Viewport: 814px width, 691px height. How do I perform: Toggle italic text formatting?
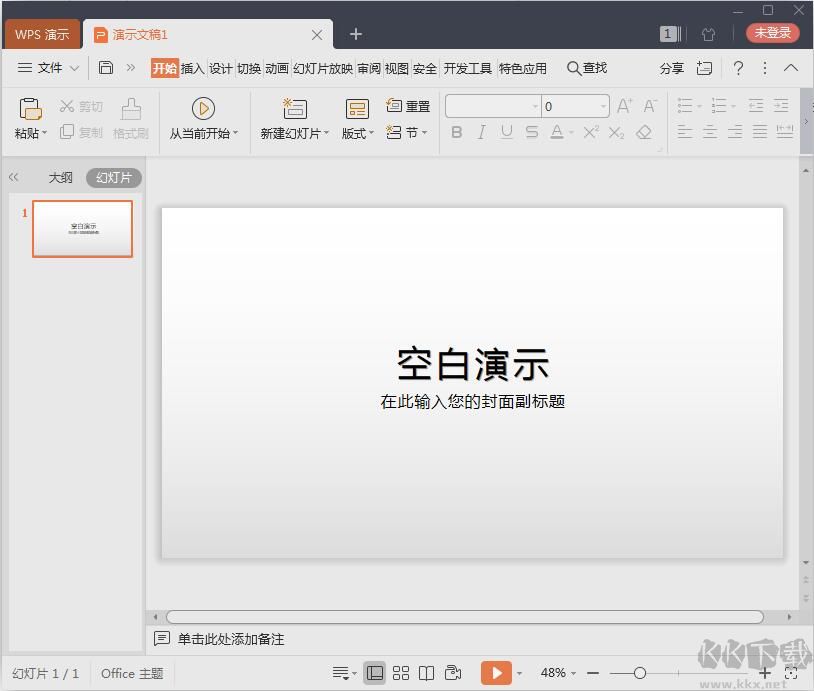pyautogui.click(x=482, y=131)
